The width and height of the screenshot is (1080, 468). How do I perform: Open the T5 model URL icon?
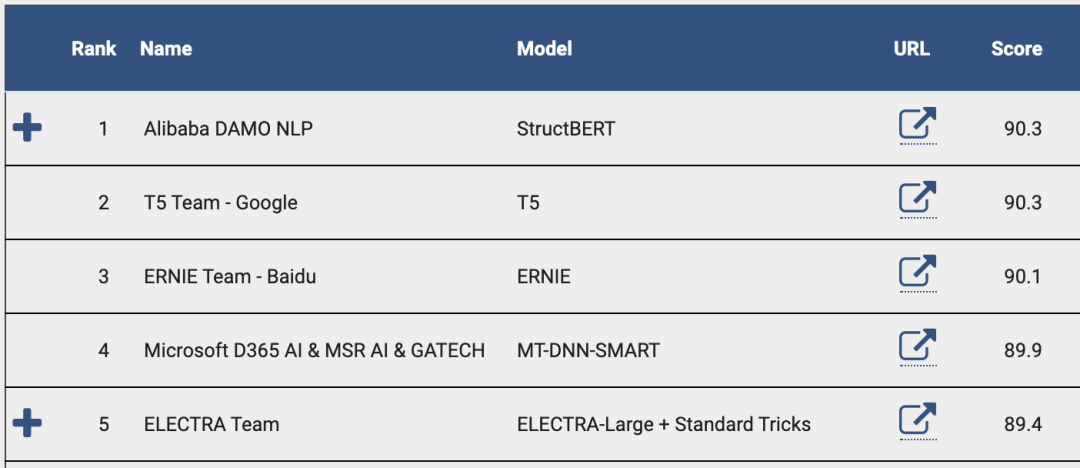click(x=918, y=199)
